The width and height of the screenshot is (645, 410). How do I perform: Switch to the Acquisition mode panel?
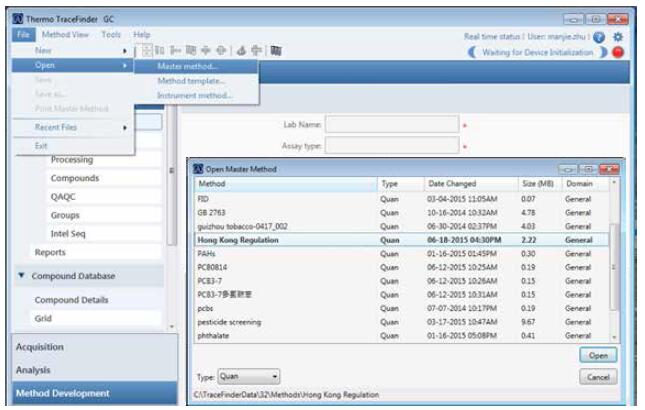[40, 347]
